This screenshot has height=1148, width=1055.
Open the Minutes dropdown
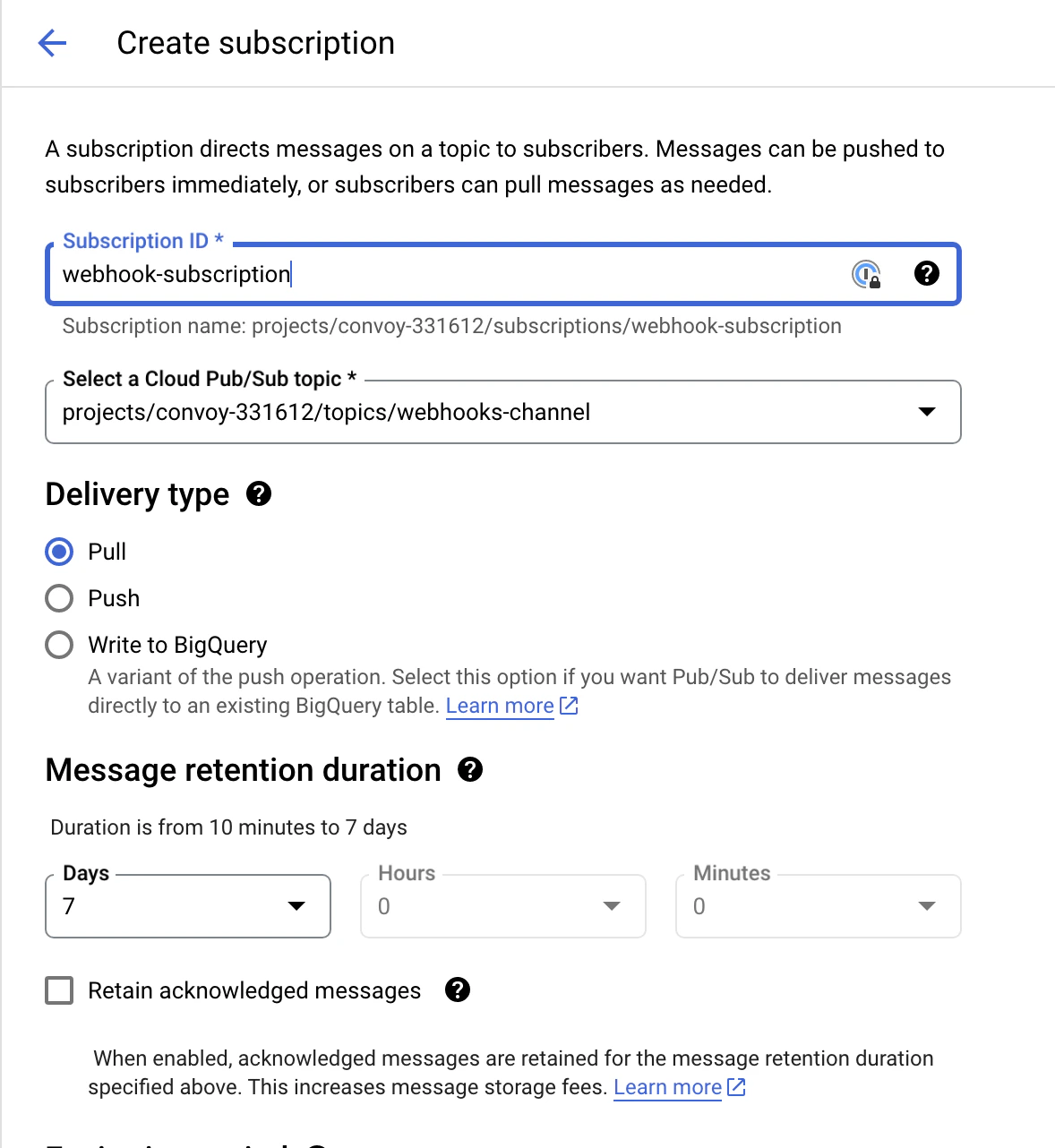(926, 906)
